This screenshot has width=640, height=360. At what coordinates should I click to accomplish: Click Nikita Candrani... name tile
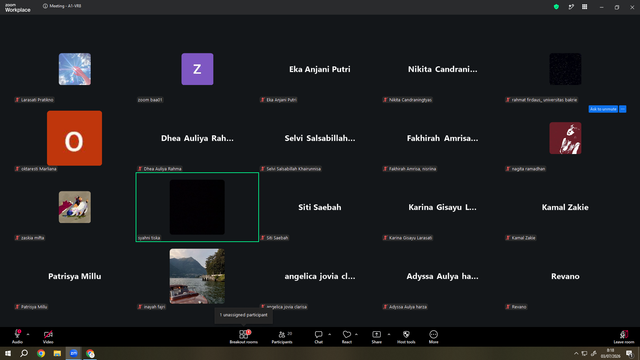pos(442,69)
